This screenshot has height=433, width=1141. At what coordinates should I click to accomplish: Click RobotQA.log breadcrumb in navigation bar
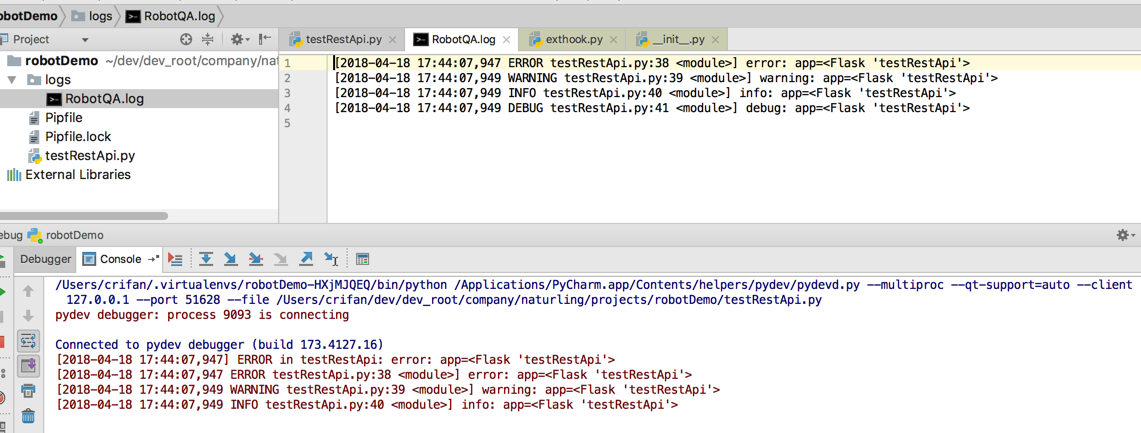tap(169, 15)
